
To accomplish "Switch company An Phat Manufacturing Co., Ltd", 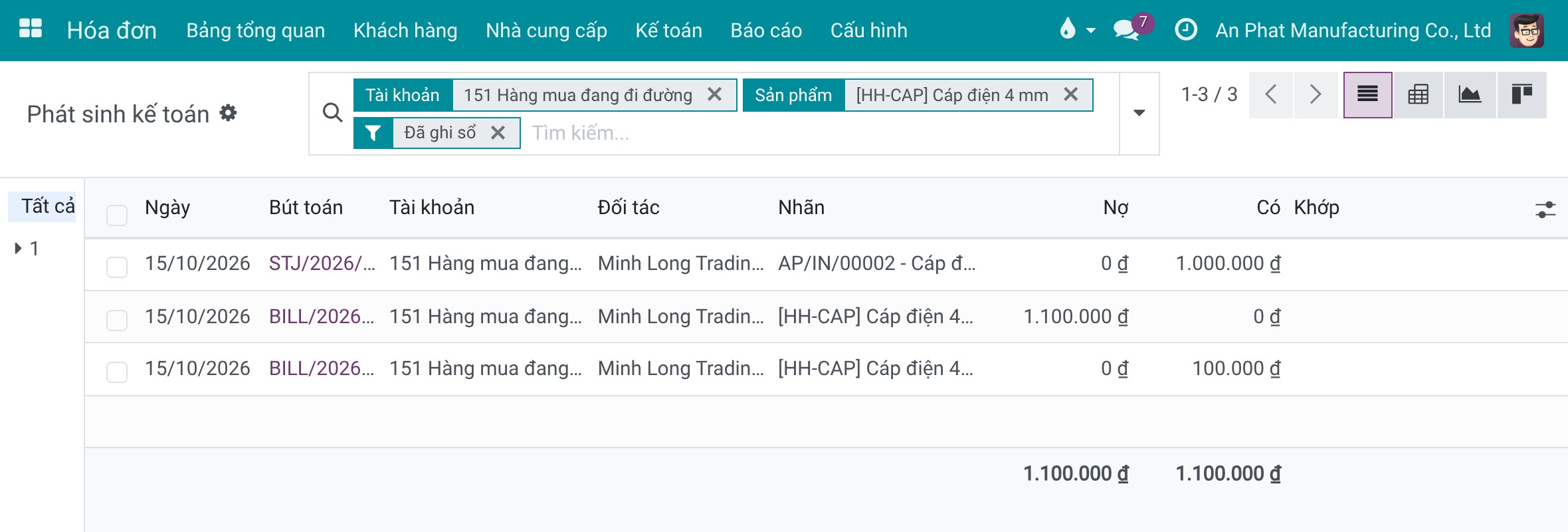I will click(x=1353, y=31).
